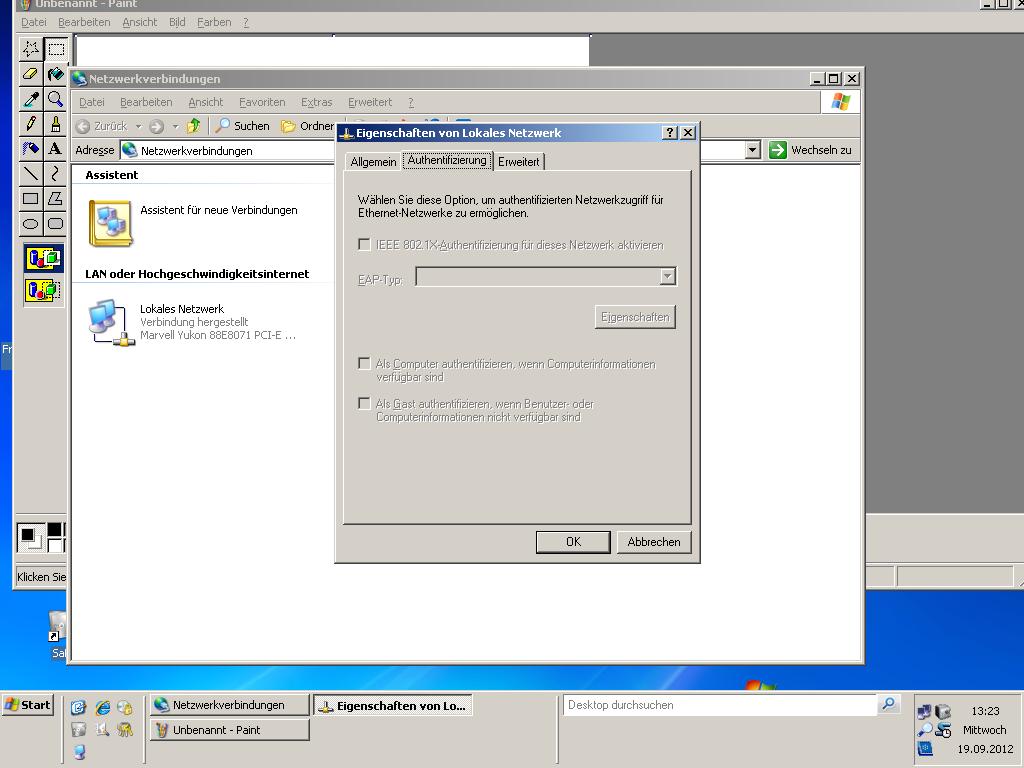Click the Desktop durchsuchen search field
The image size is (1024, 768).
click(720, 705)
